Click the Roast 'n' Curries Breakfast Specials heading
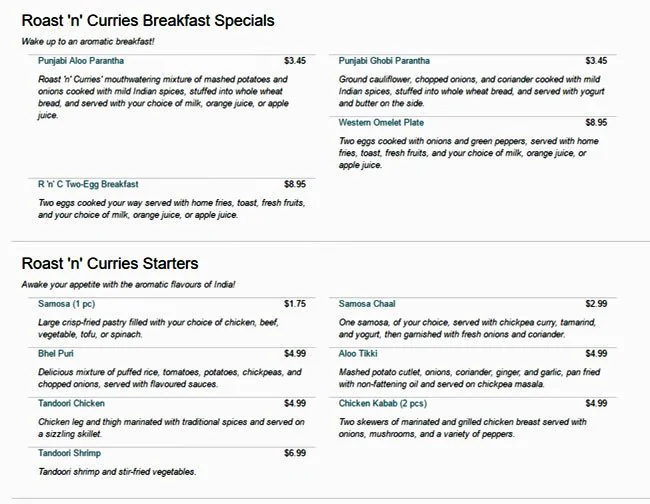The image size is (650, 504). 148,20
